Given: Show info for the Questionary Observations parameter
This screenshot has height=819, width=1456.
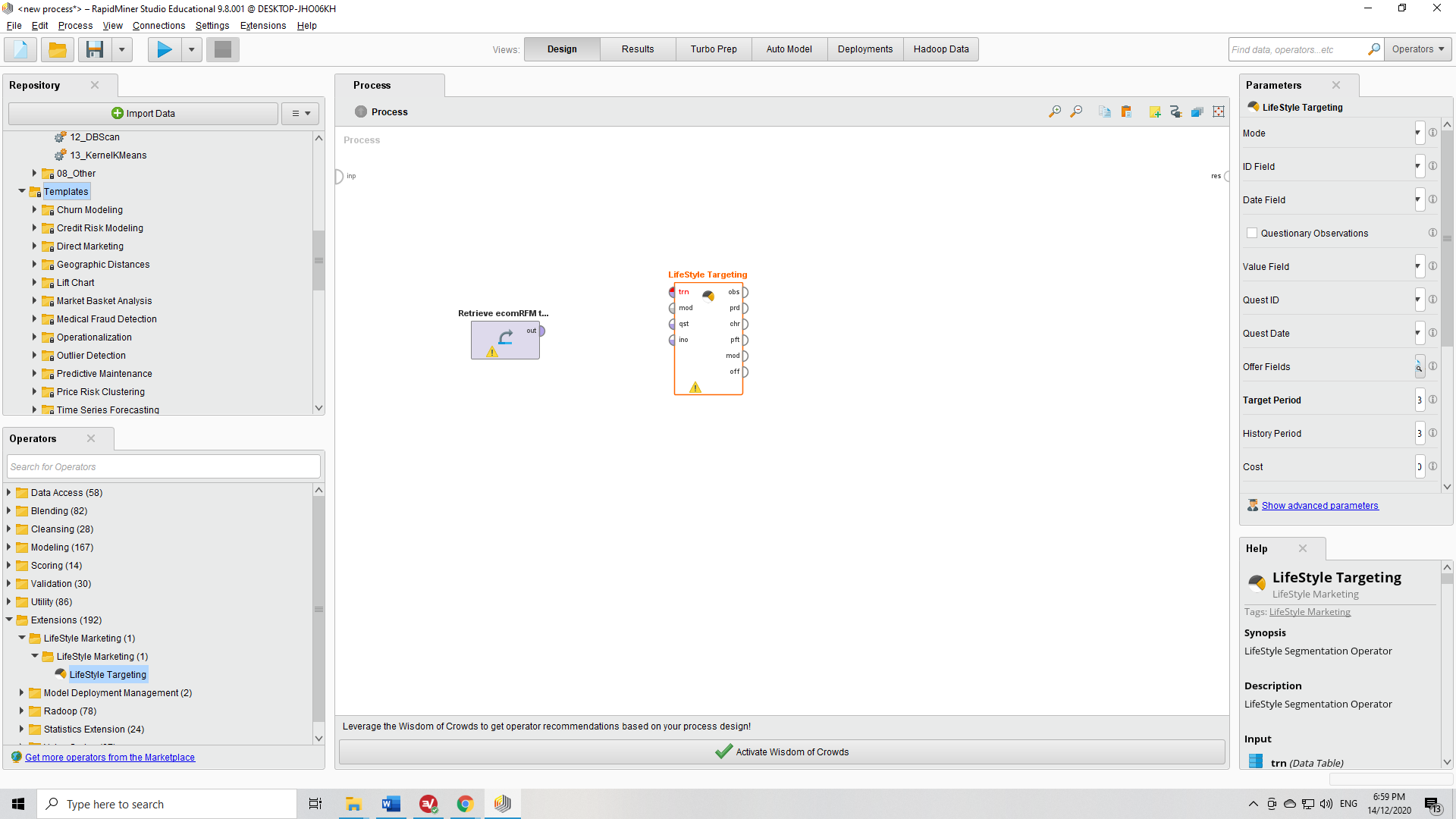Looking at the screenshot, I should (x=1432, y=233).
